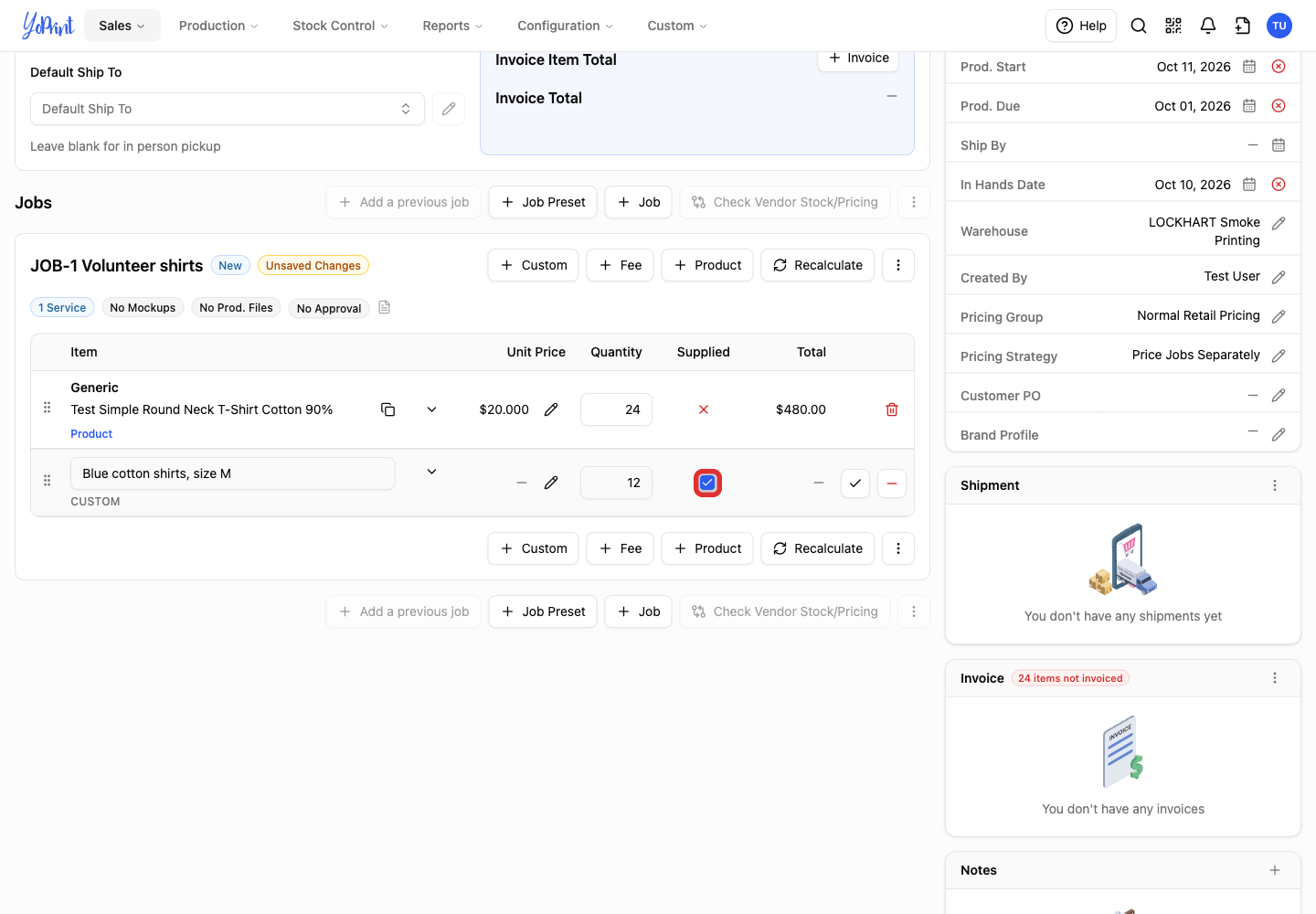This screenshot has width=1316, height=914.
Task: Toggle Supplied checkbox for custom item
Action: coord(707,483)
